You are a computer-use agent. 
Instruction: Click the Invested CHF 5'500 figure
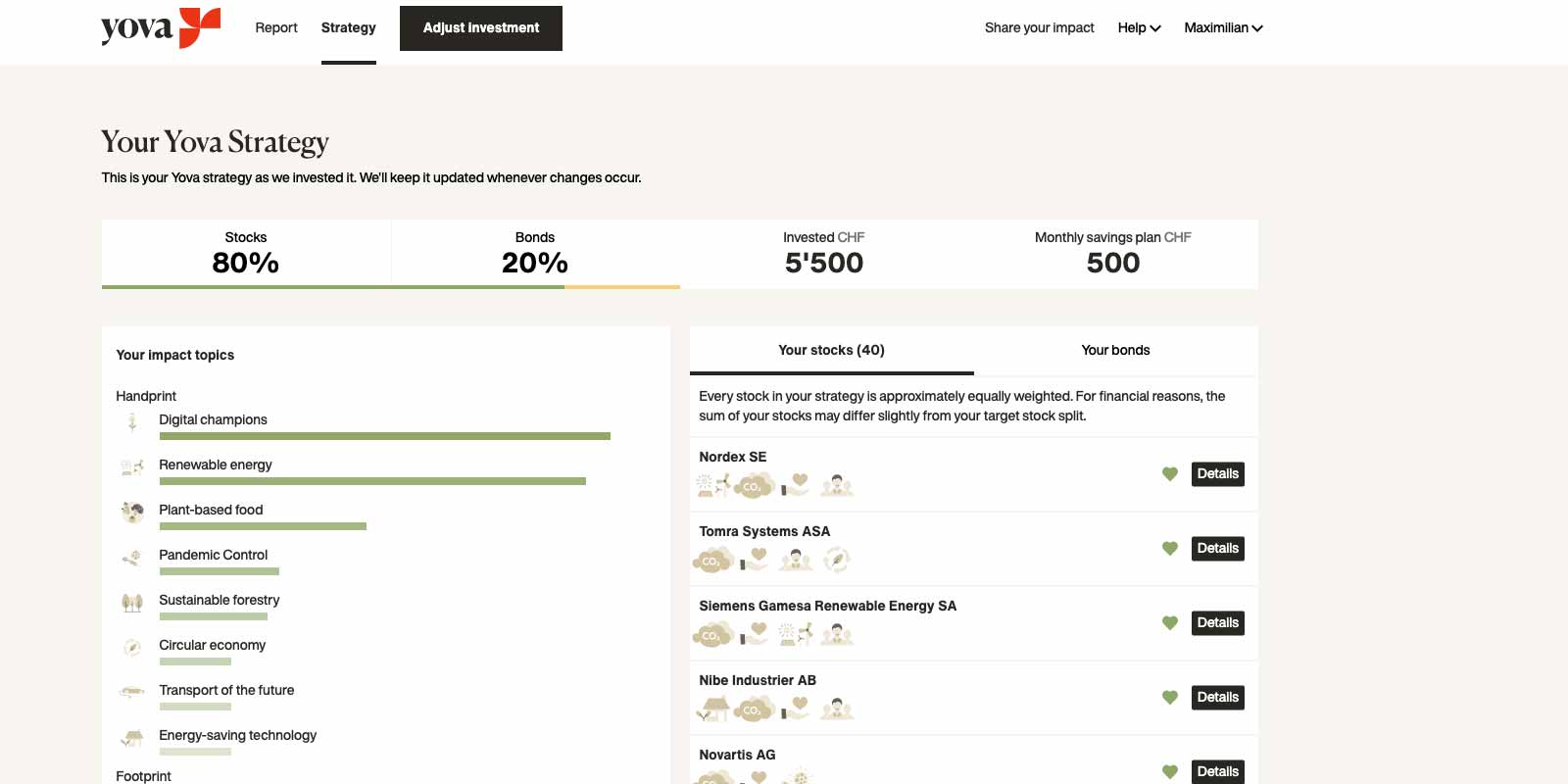(824, 263)
